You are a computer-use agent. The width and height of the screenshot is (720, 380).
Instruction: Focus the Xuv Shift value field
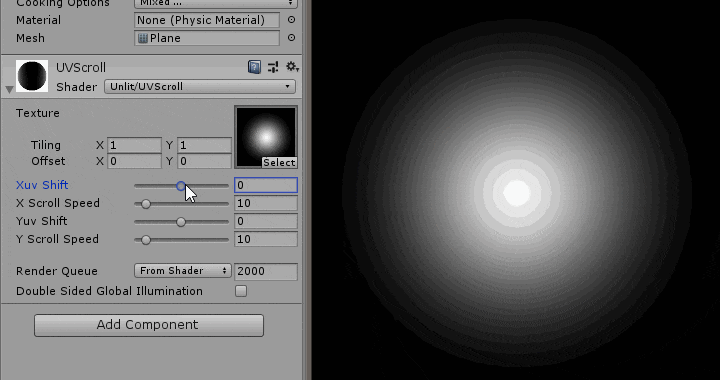266,185
